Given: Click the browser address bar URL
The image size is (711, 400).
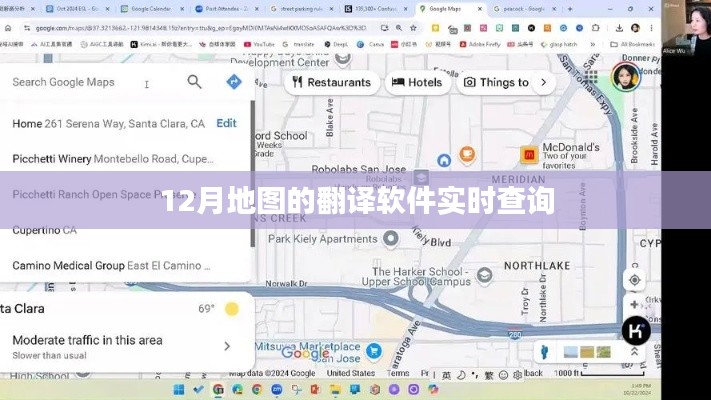Looking at the screenshot, I should click(x=201, y=28).
